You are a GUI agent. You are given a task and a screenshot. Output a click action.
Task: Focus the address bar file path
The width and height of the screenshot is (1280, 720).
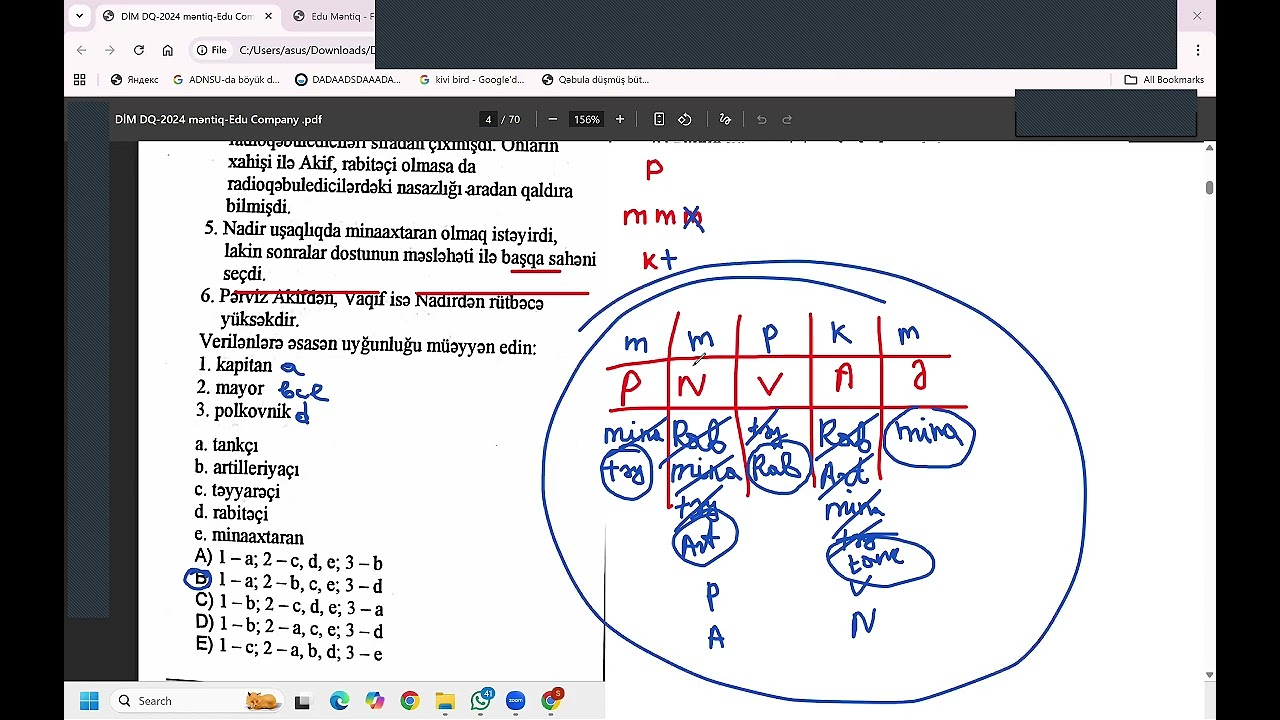(307, 50)
